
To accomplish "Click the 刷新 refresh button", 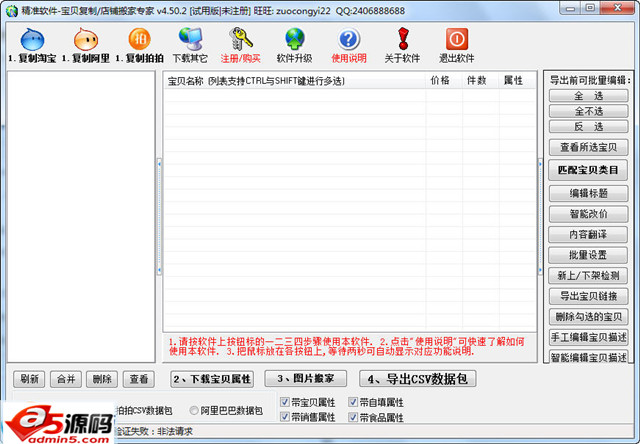I will pyautogui.click(x=29, y=379).
